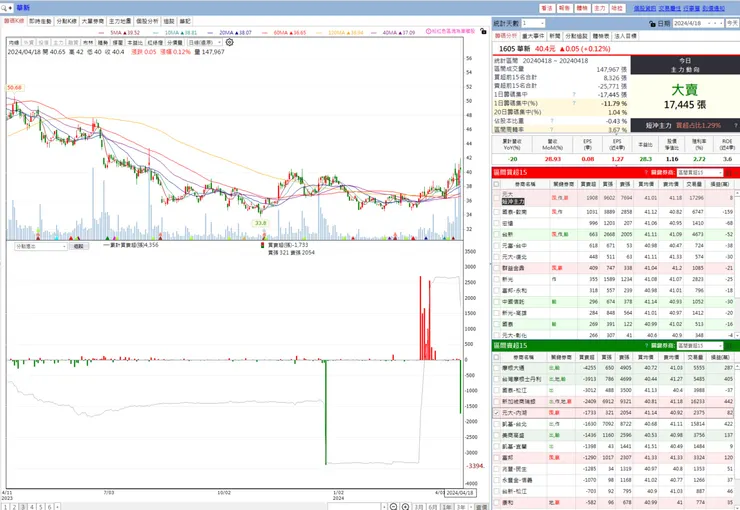Click the 主力 button in top bar
This screenshot has width=740, height=510.
pos(599,8)
